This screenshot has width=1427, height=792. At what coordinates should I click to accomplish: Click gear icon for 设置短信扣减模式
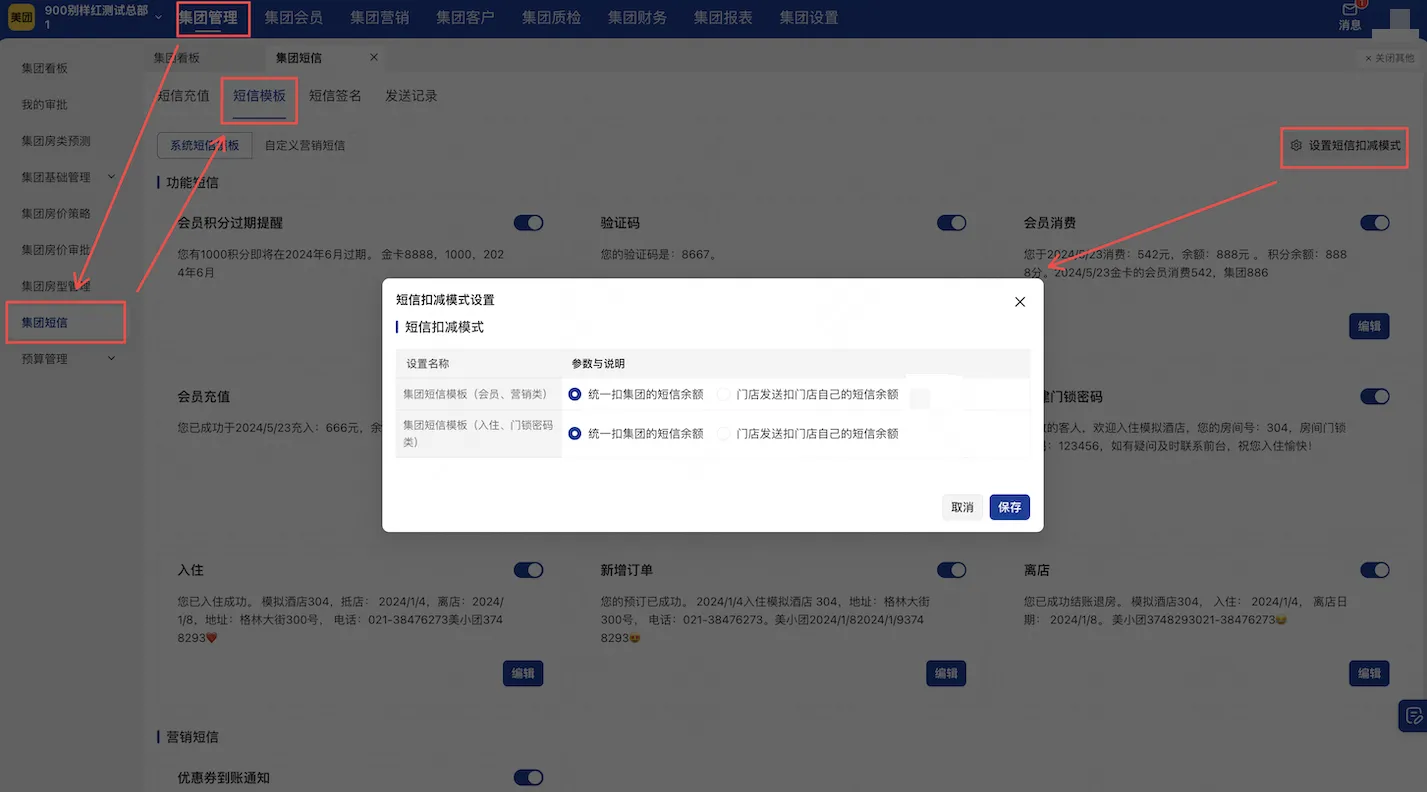coord(1296,146)
